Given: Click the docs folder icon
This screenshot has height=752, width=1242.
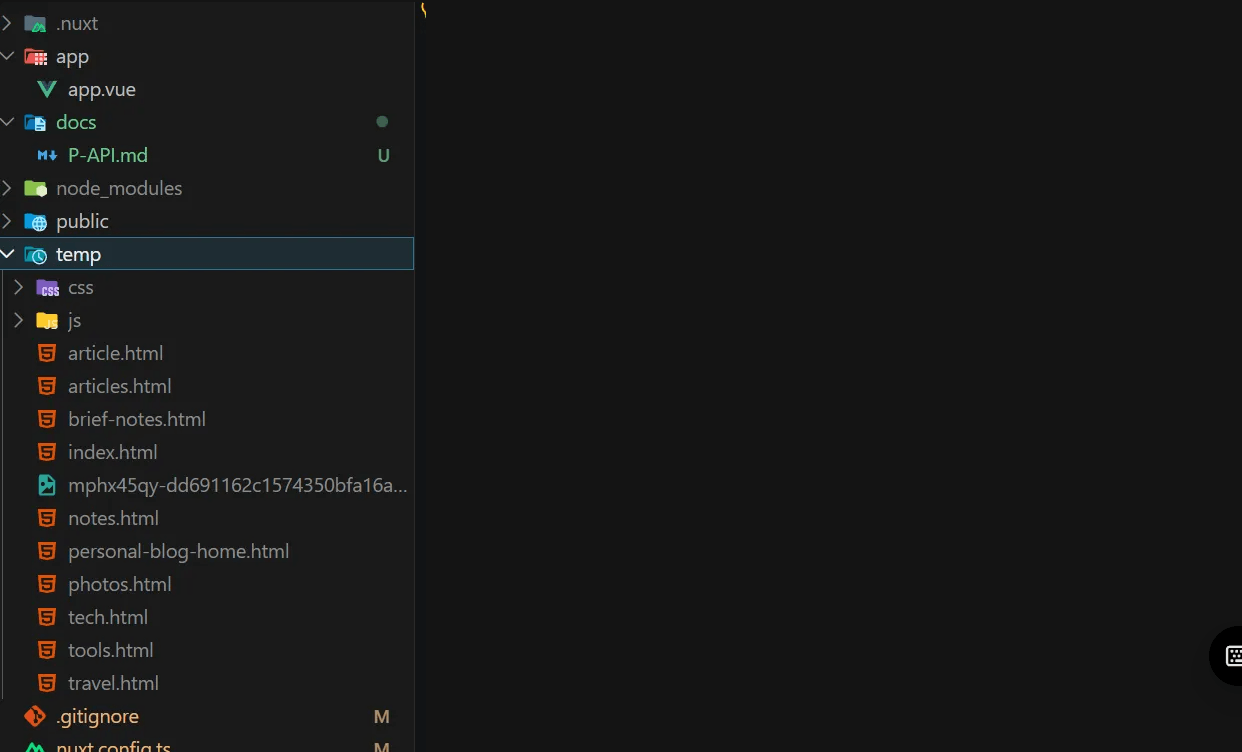Looking at the screenshot, I should click(36, 122).
